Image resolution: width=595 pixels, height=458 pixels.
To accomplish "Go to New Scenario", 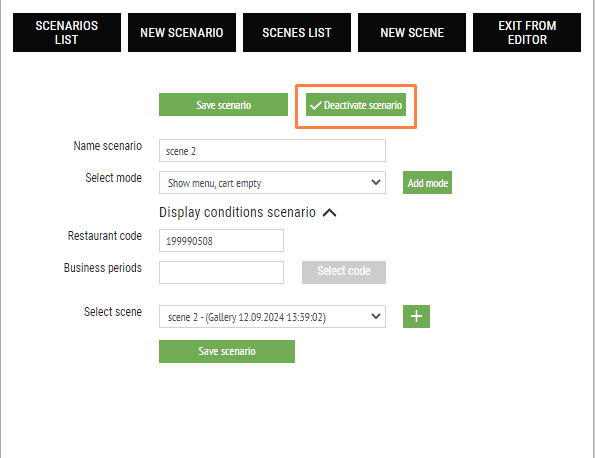I will pos(182,33).
